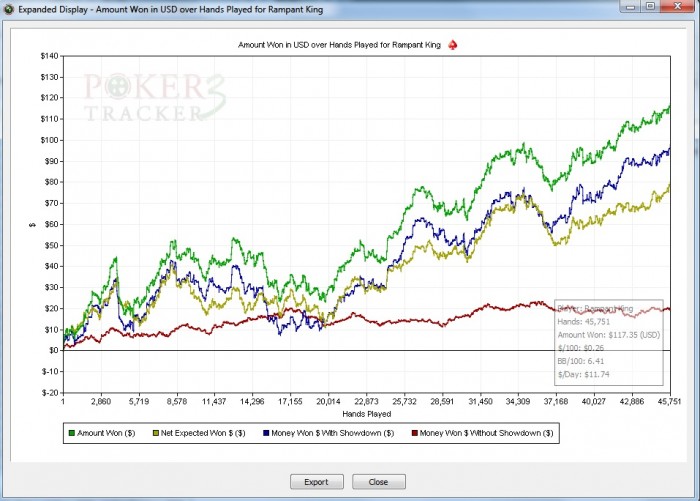The width and height of the screenshot is (700, 501).
Task: Close the window using the red X
Action: click(x=678, y=6)
